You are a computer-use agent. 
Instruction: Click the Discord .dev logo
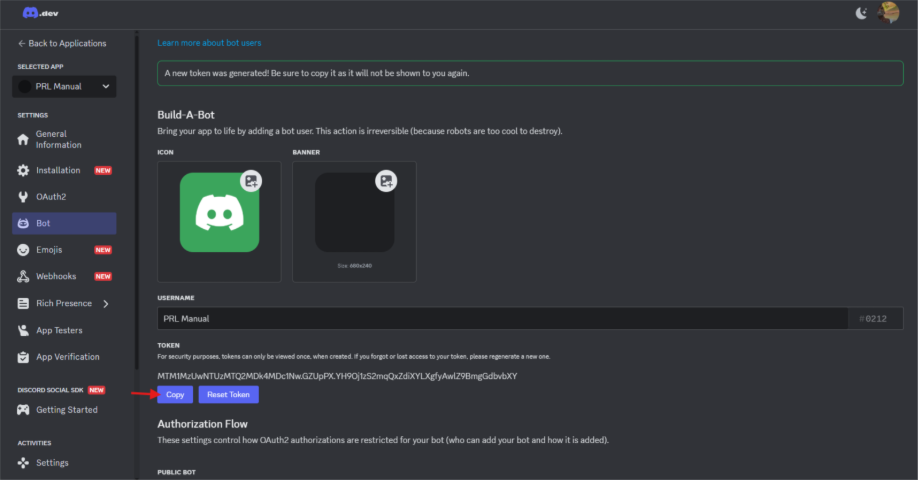point(40,13)
